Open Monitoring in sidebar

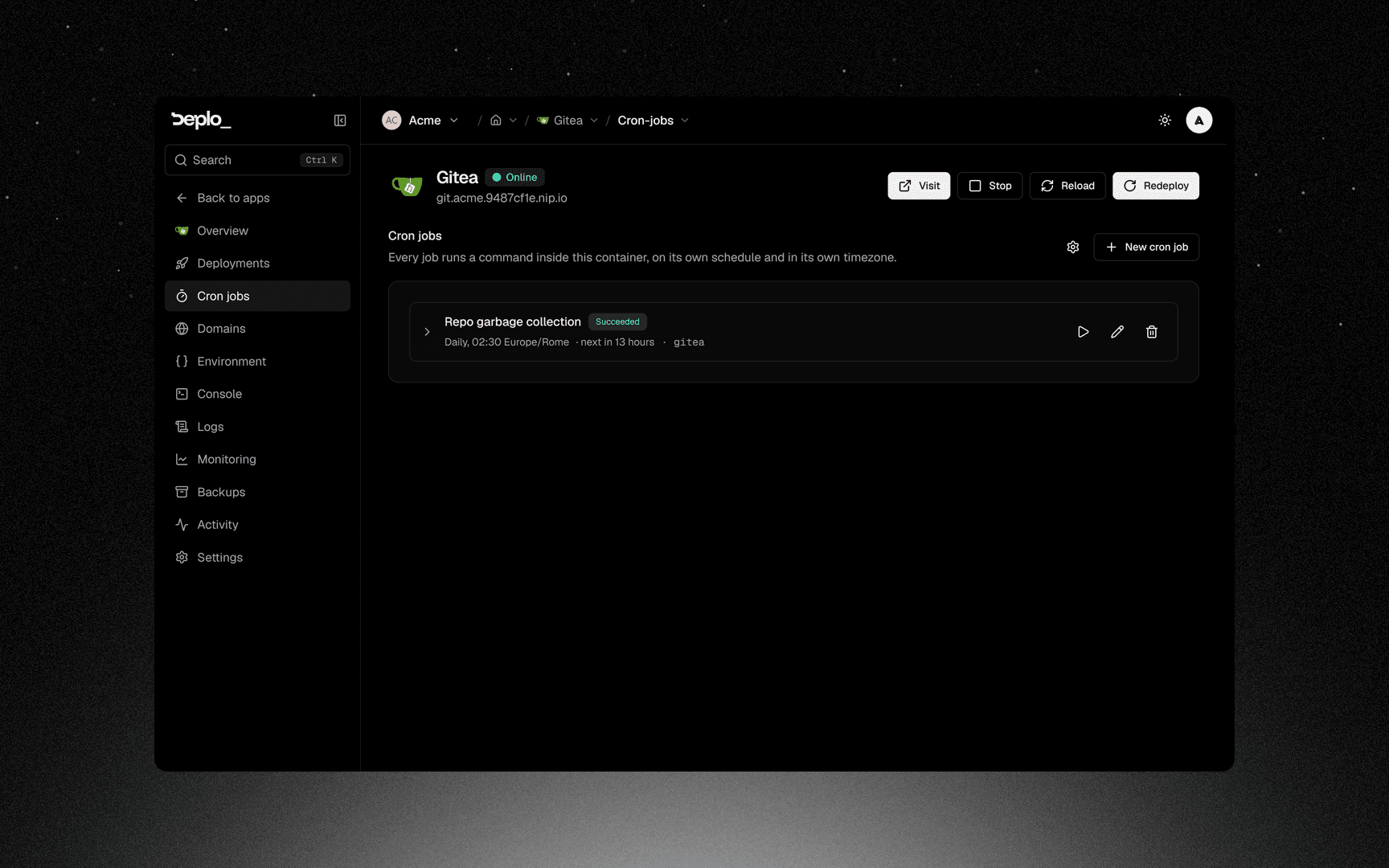coord(257,460)
